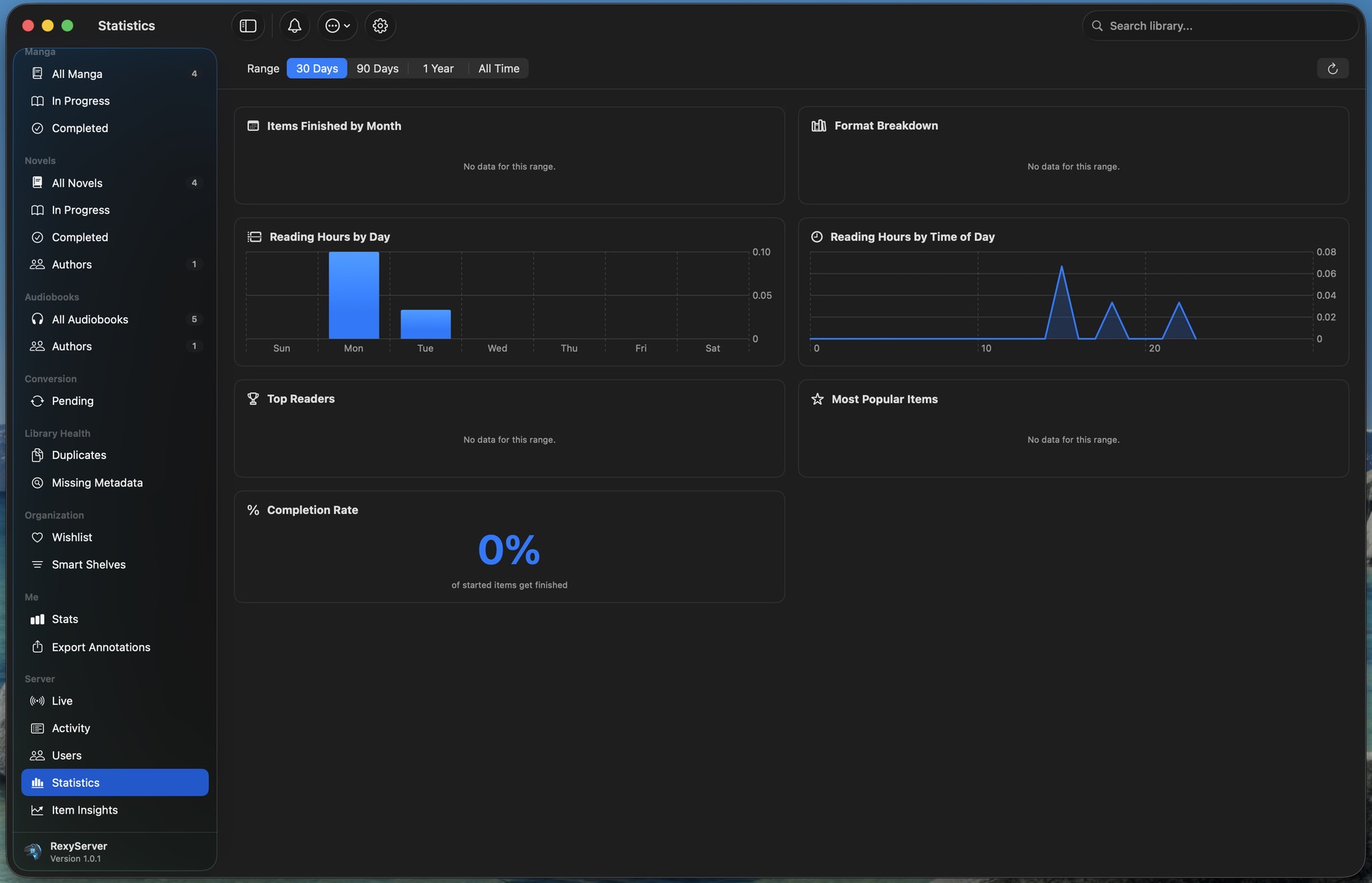Click the Export Annotations share icon
The image size is (1372, 883).
click(37, 647)
